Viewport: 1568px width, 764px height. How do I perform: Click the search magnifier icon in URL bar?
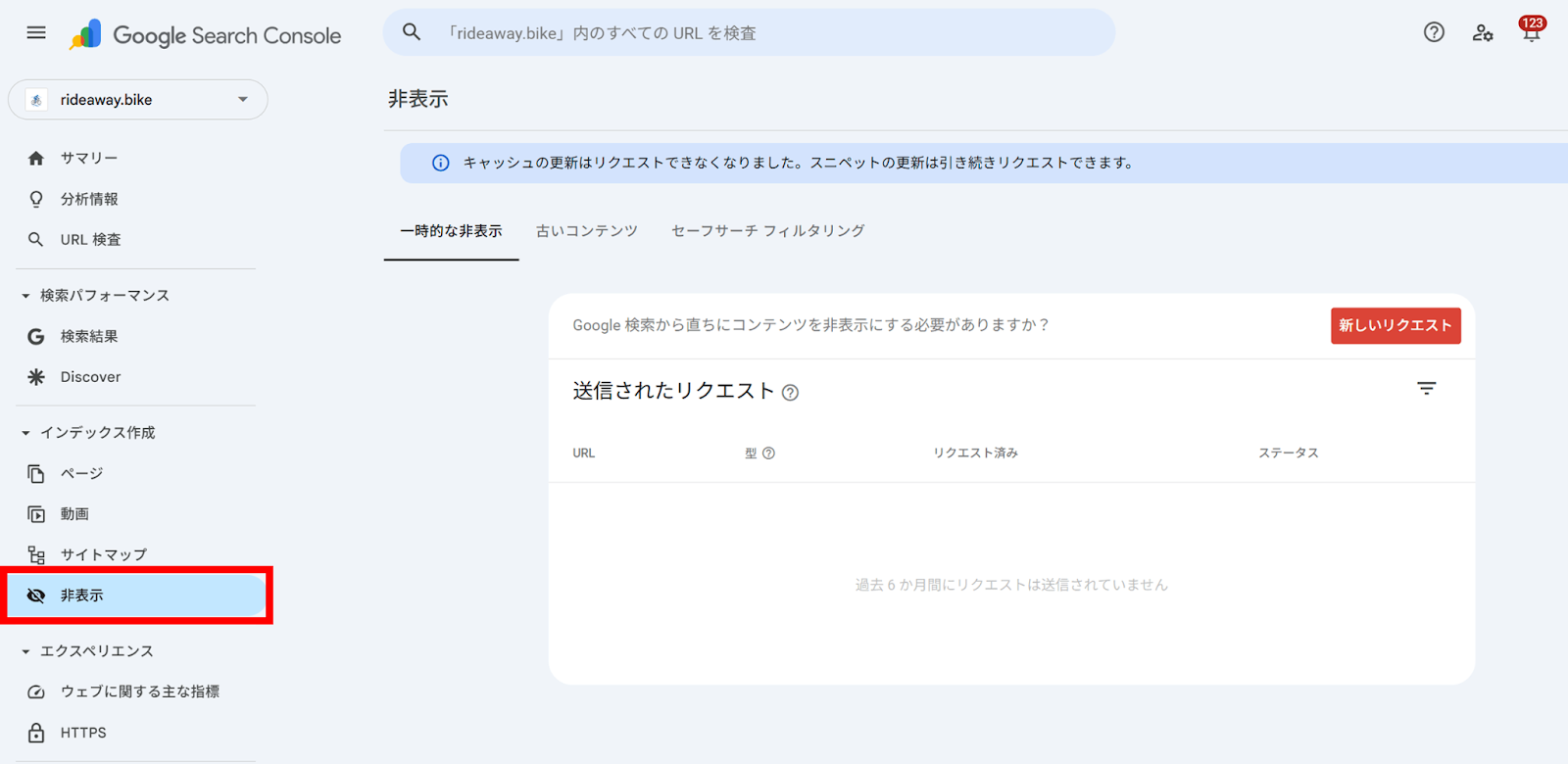(412, 32)
